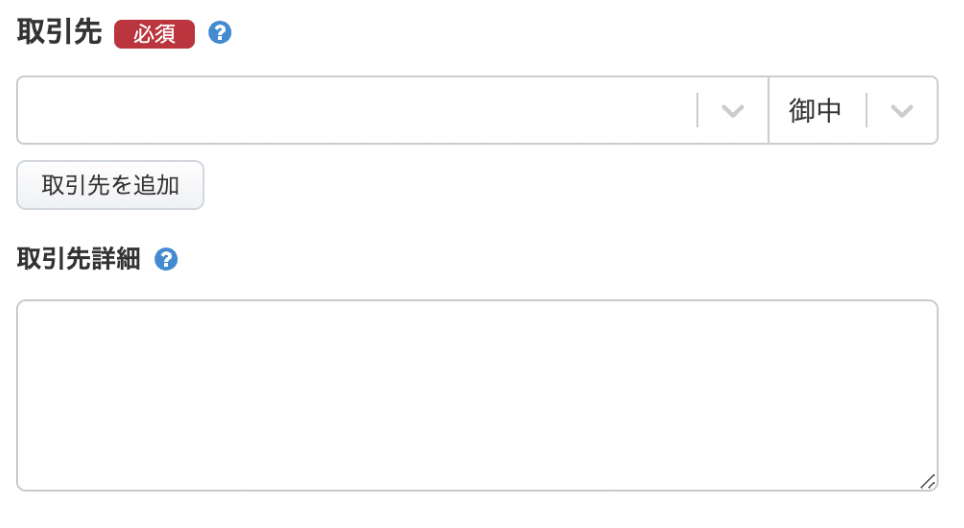The height and width of the screenshot is (528, 964).
Task: Click the 取引先詳細 heading label
Action: pos(79,260)
